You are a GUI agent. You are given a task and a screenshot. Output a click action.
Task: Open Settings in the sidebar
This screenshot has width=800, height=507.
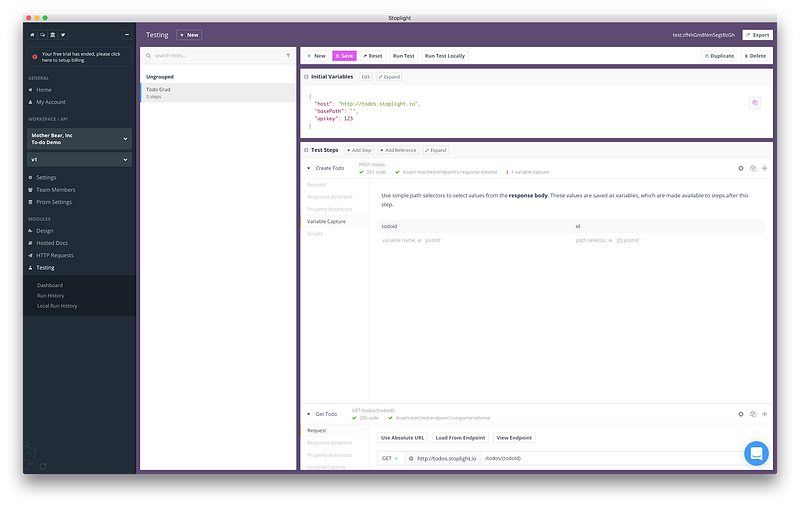pos(46,178)
